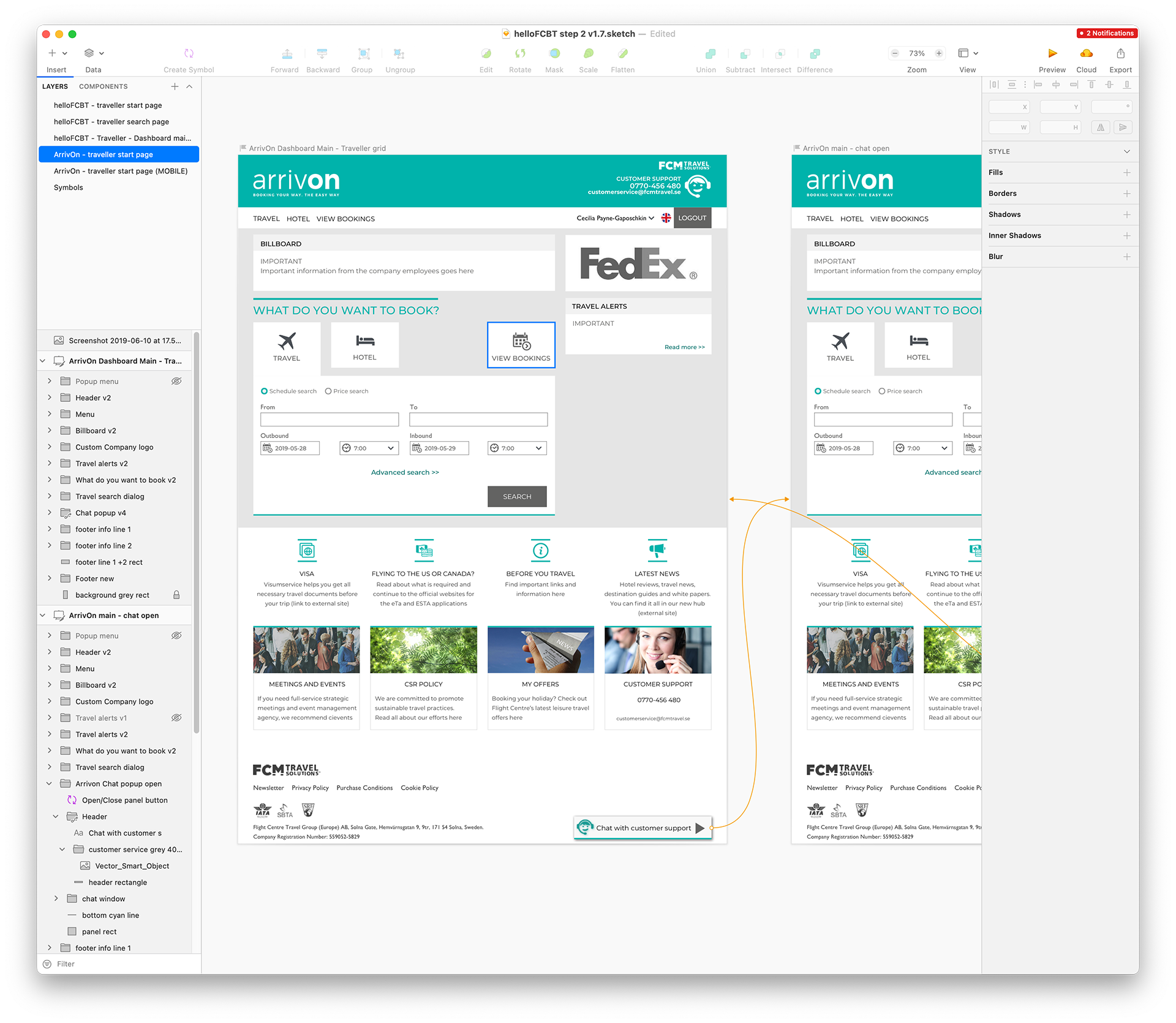The image size is (1176, 1023).
Task: Expand the Chat popup v4 group
Action: pos(50,513)
